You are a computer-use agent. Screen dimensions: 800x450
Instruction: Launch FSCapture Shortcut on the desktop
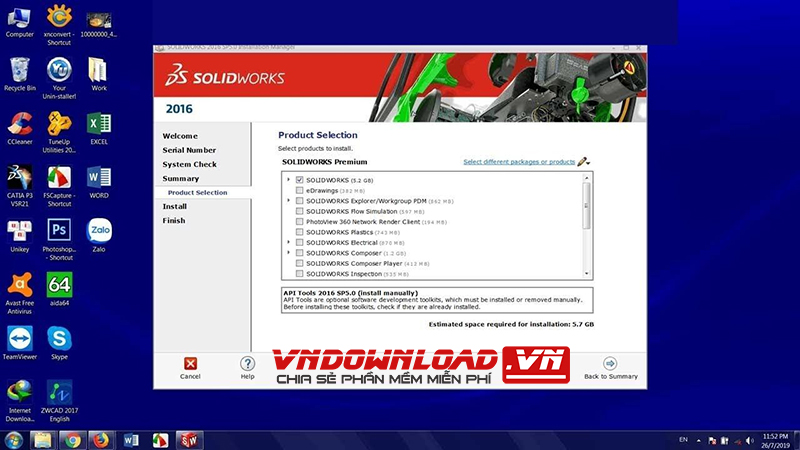pos(59,186)
